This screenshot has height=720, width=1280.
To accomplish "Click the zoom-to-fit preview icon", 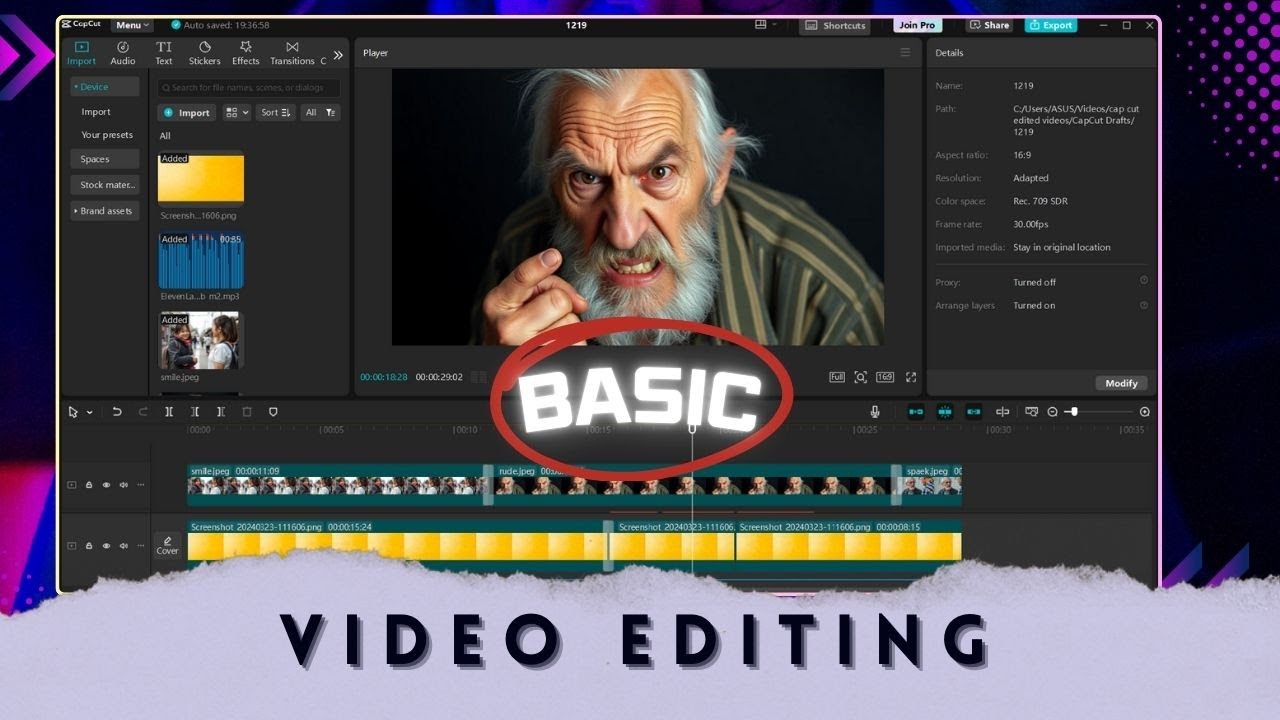I will click(861, 377).
